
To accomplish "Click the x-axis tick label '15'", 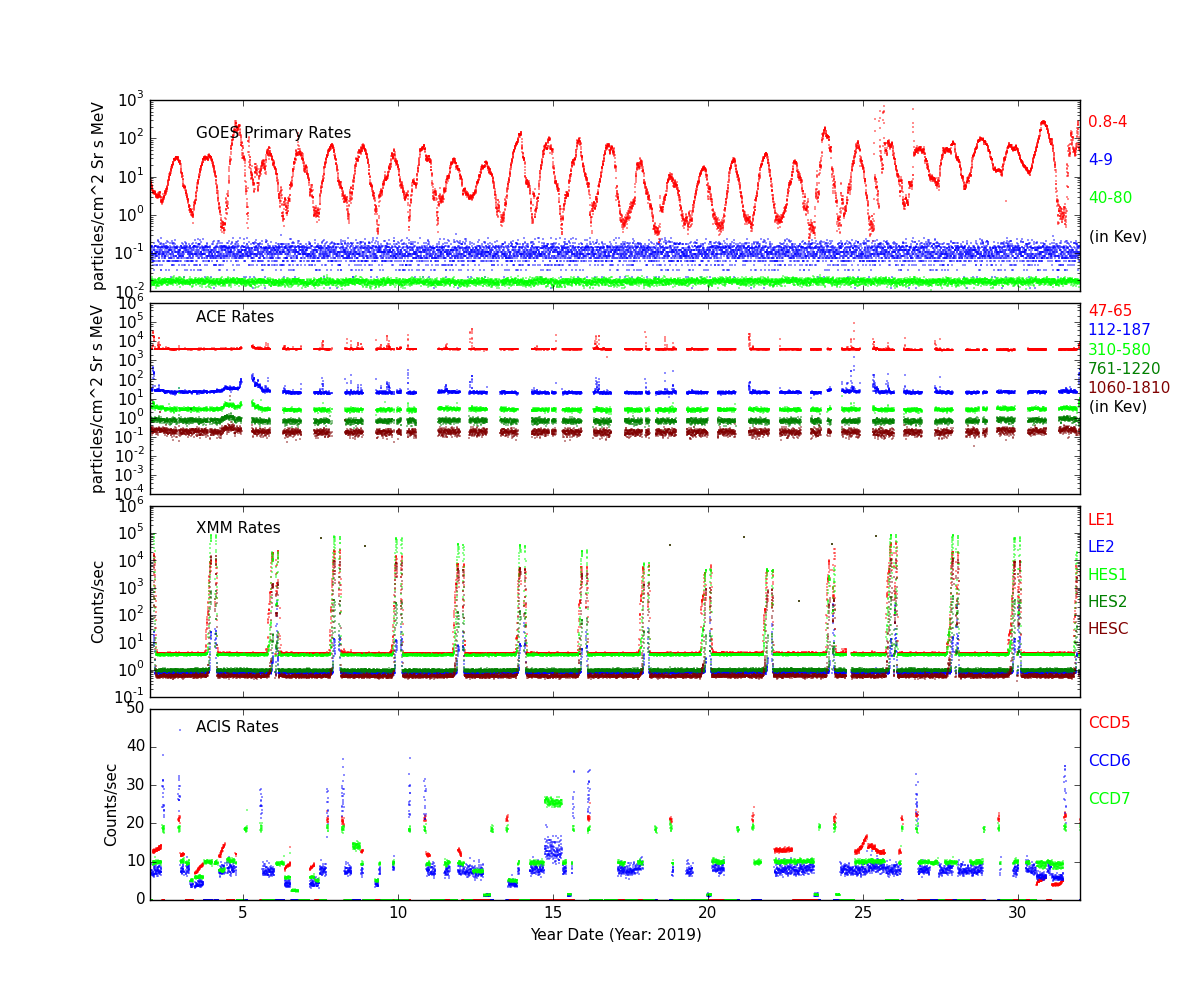I will (553, 913).
